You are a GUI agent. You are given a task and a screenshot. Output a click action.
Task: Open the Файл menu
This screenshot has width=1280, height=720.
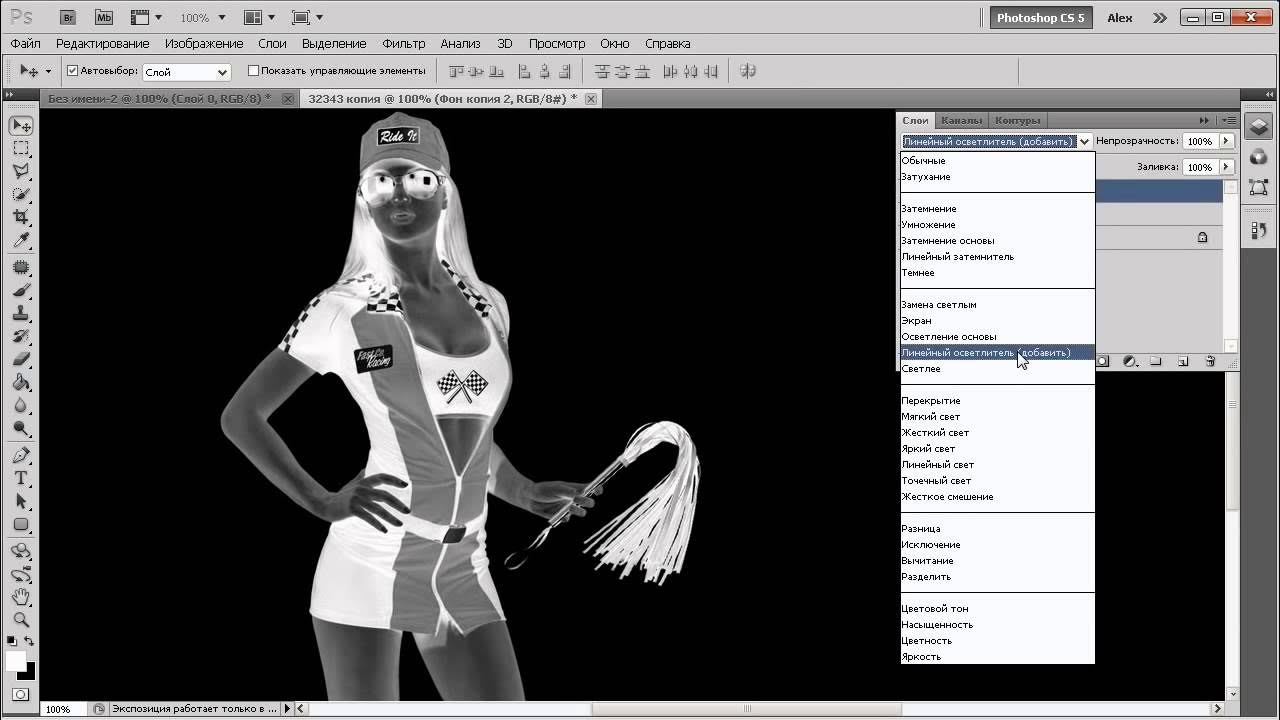click(x=25, y=44)
